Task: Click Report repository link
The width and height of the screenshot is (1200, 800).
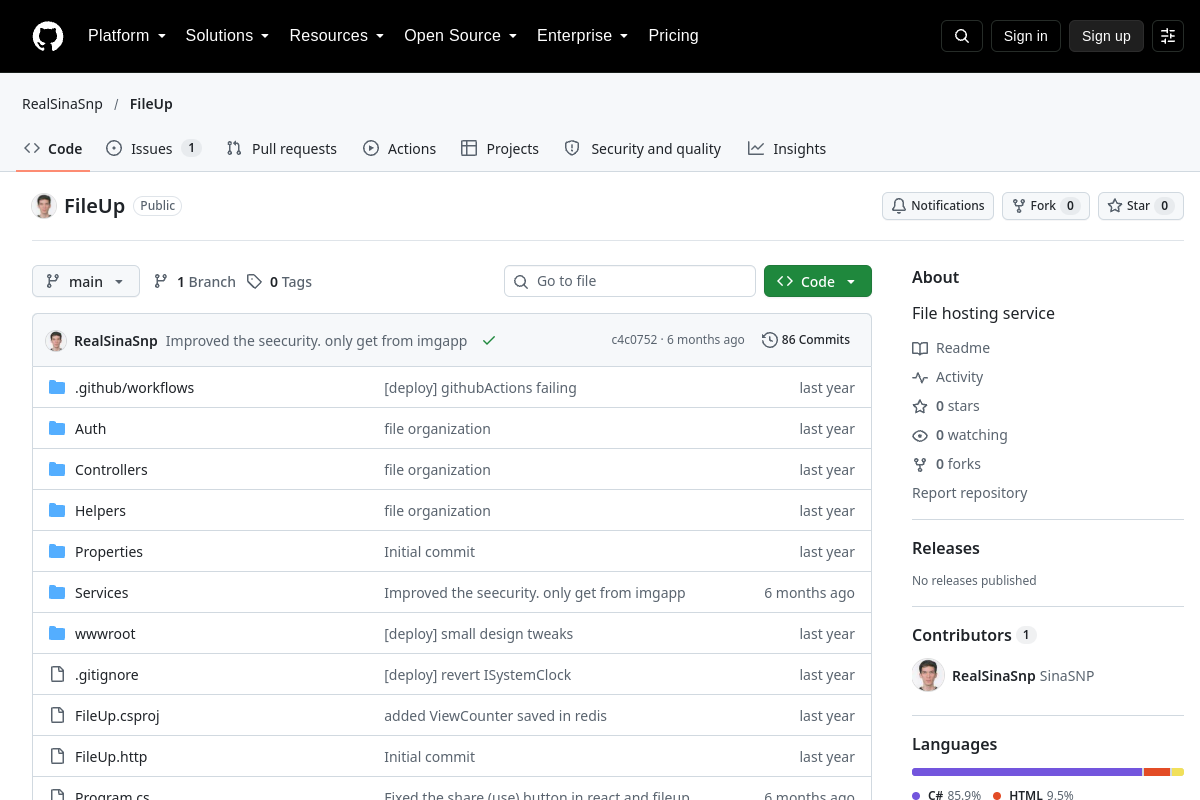Action: point(970,493)
